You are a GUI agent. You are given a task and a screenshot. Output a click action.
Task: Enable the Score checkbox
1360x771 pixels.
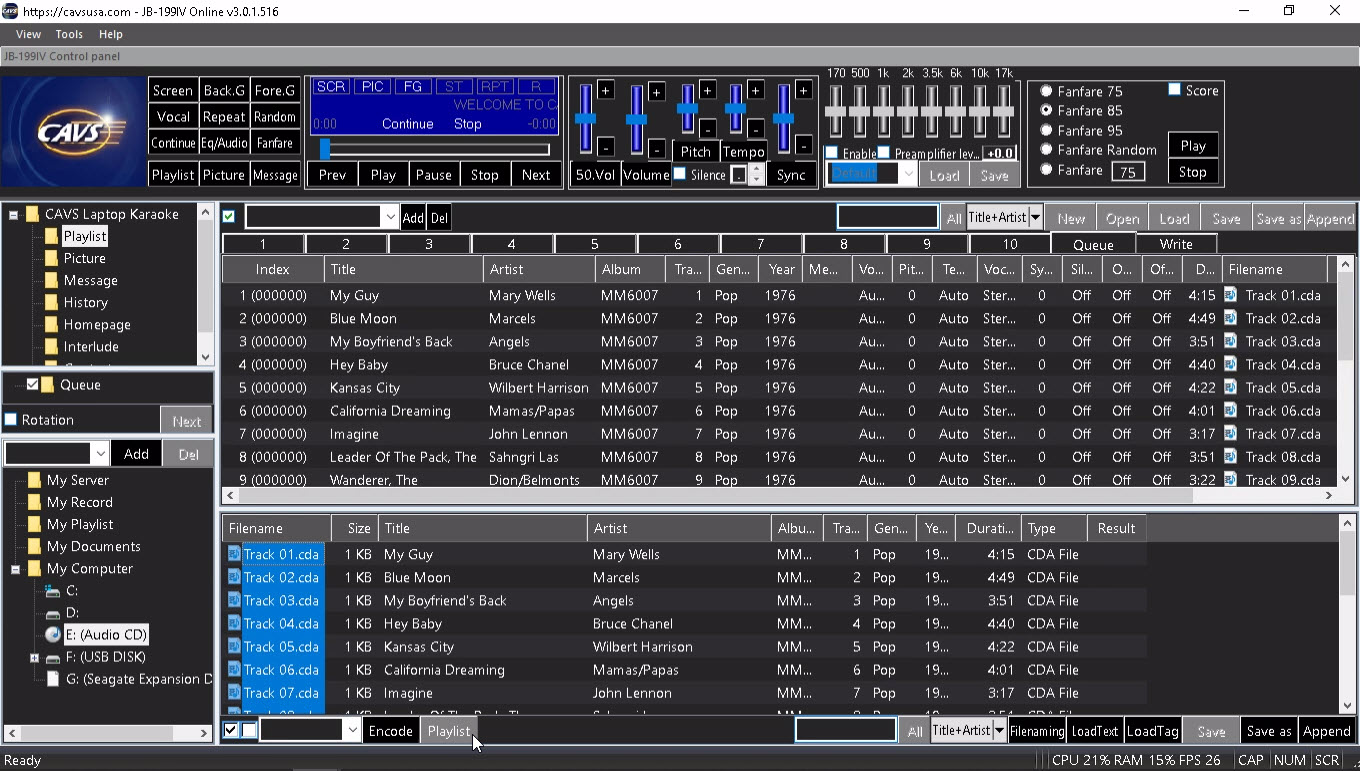[x=1175, y=90]
